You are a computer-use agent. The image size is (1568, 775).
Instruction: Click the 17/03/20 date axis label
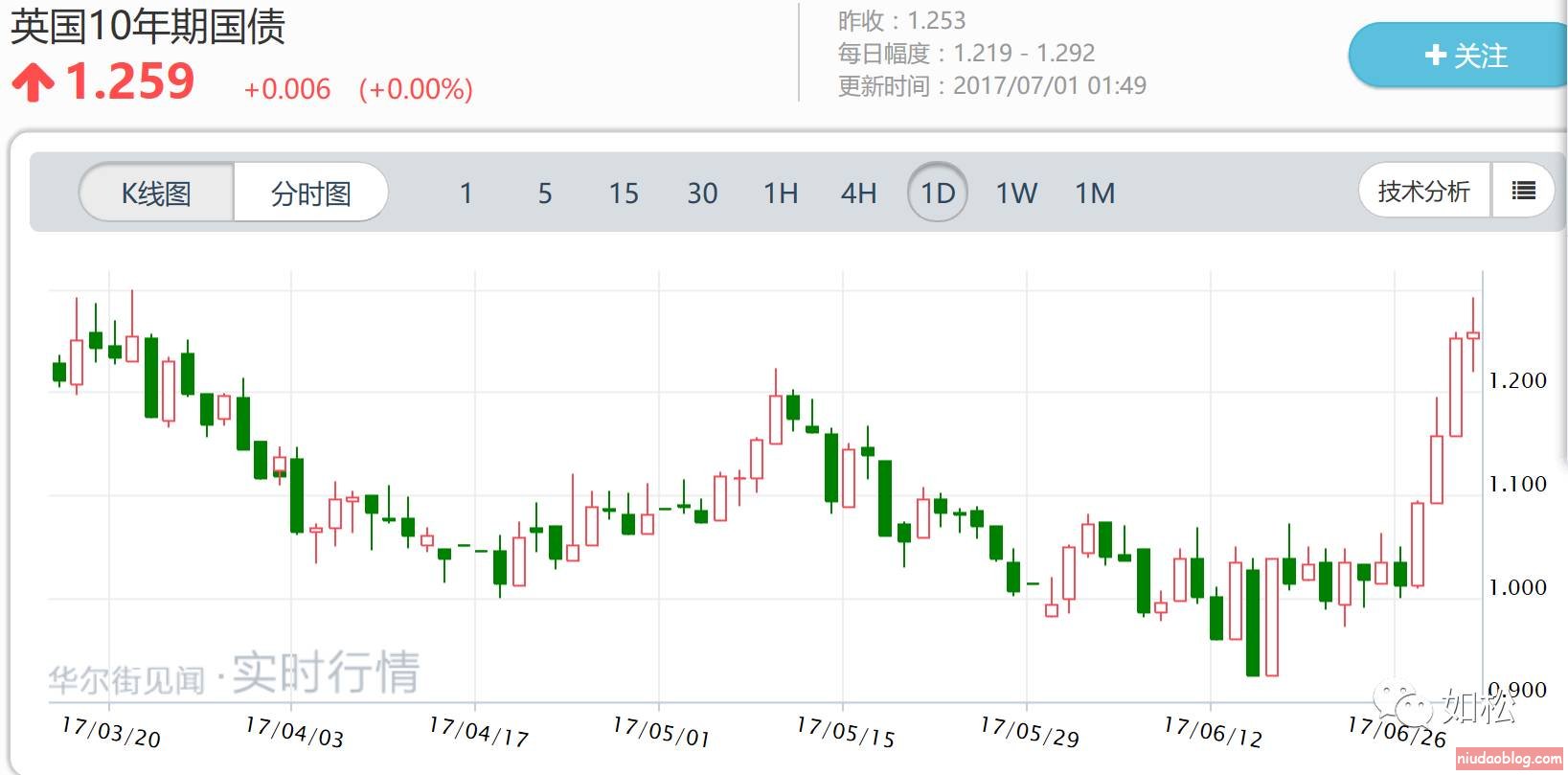[111, 732]
